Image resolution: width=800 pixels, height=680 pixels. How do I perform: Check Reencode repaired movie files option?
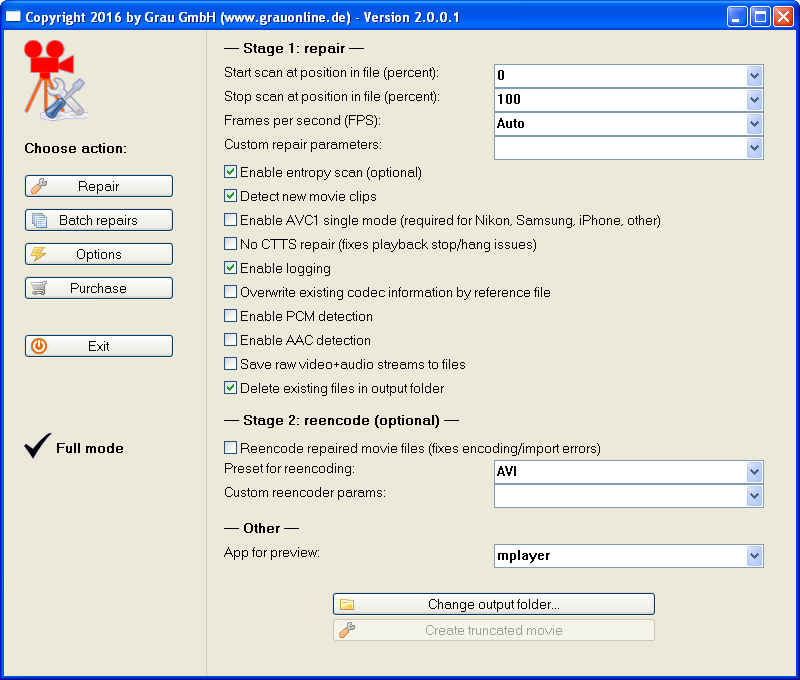coord(231,448)
